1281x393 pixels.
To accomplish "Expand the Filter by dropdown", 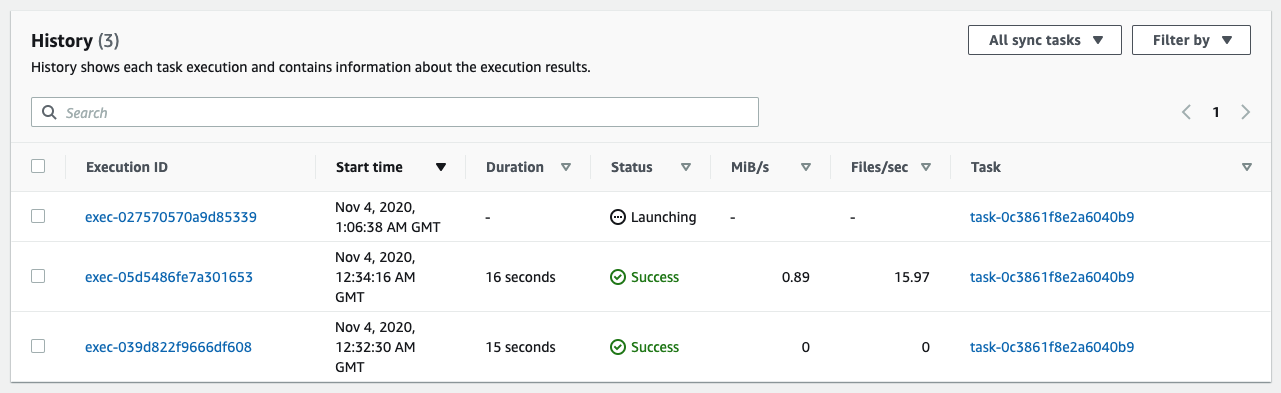I will point(1191,41).
